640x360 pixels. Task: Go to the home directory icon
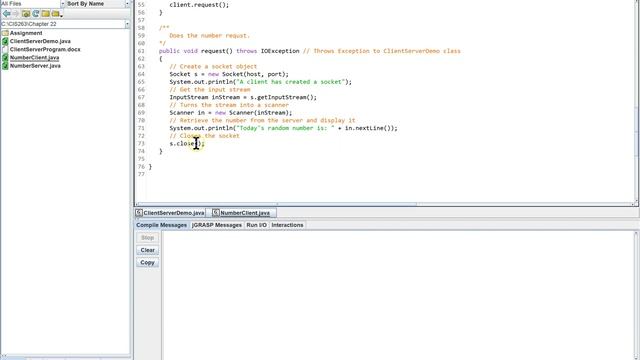(26, 13)
